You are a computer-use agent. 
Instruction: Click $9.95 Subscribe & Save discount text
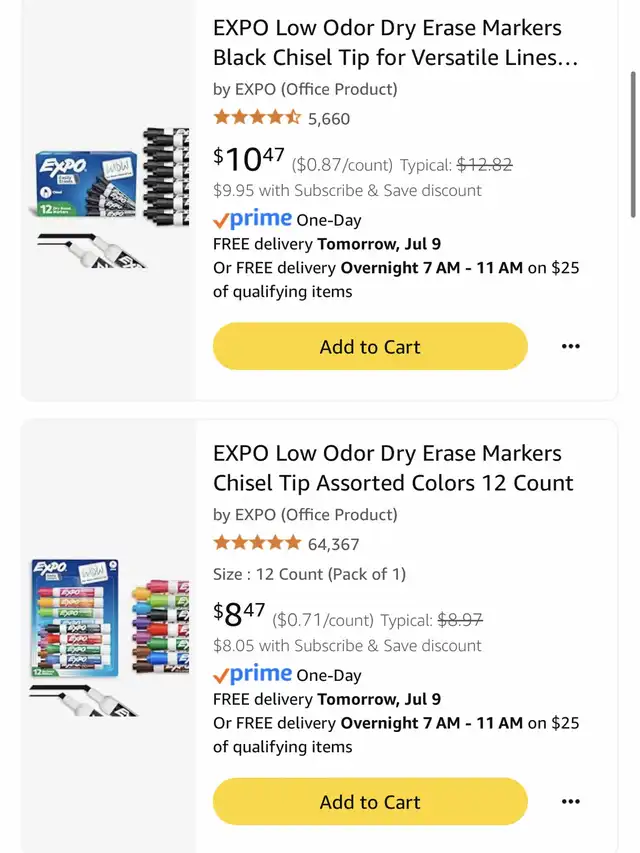click(x=347, y=190)
